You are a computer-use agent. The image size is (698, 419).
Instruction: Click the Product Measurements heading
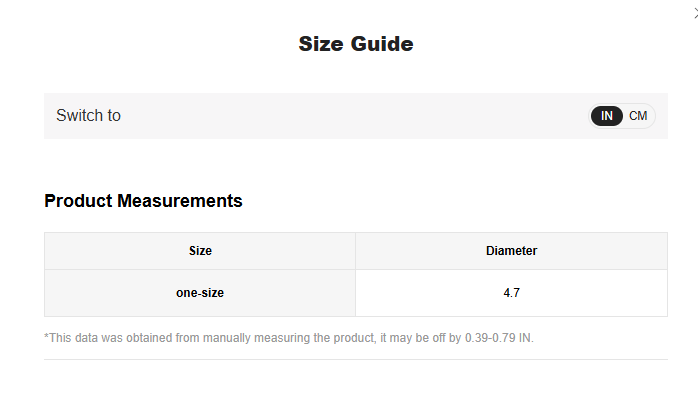(x=143, y=201)
